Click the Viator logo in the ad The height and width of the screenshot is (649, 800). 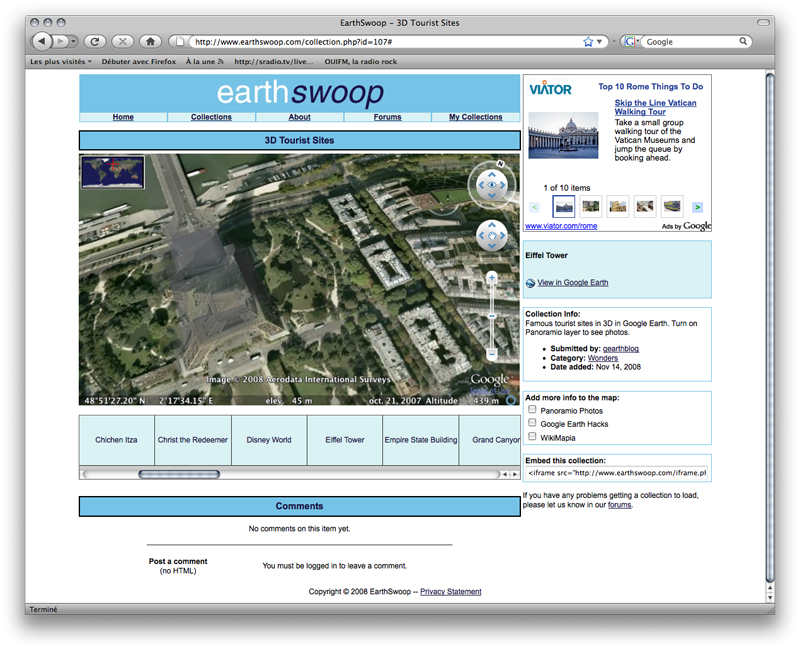coord(551,88)
